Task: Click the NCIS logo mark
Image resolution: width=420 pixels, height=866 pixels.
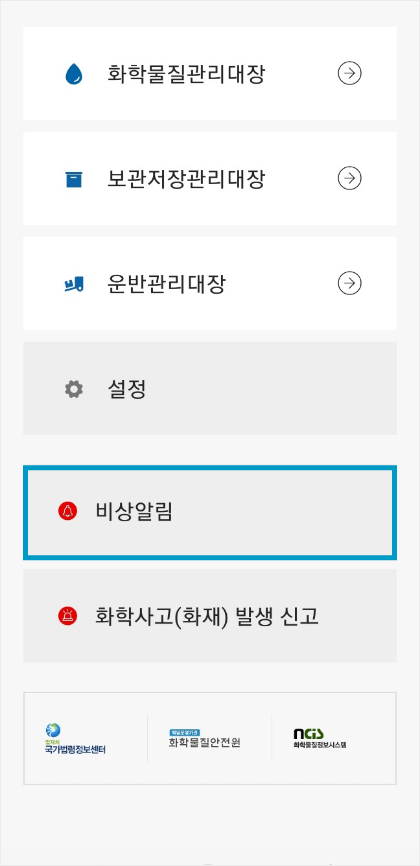Action: tap(308, 733)
